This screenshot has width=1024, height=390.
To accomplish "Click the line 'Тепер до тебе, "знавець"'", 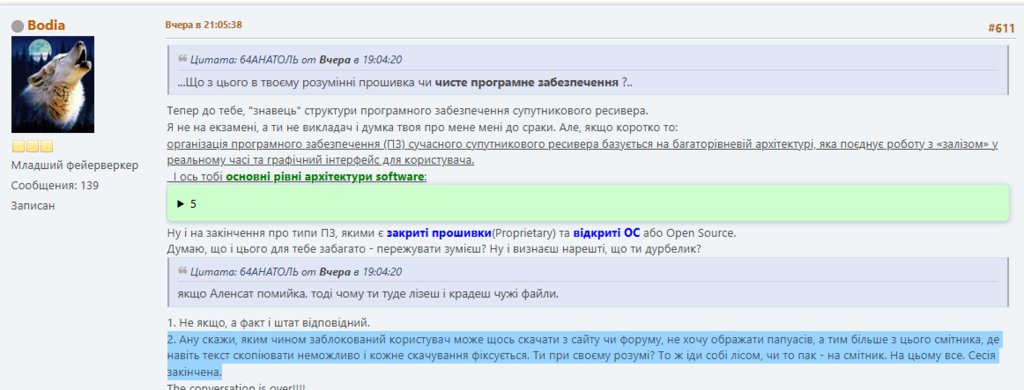I will point(407,111).
